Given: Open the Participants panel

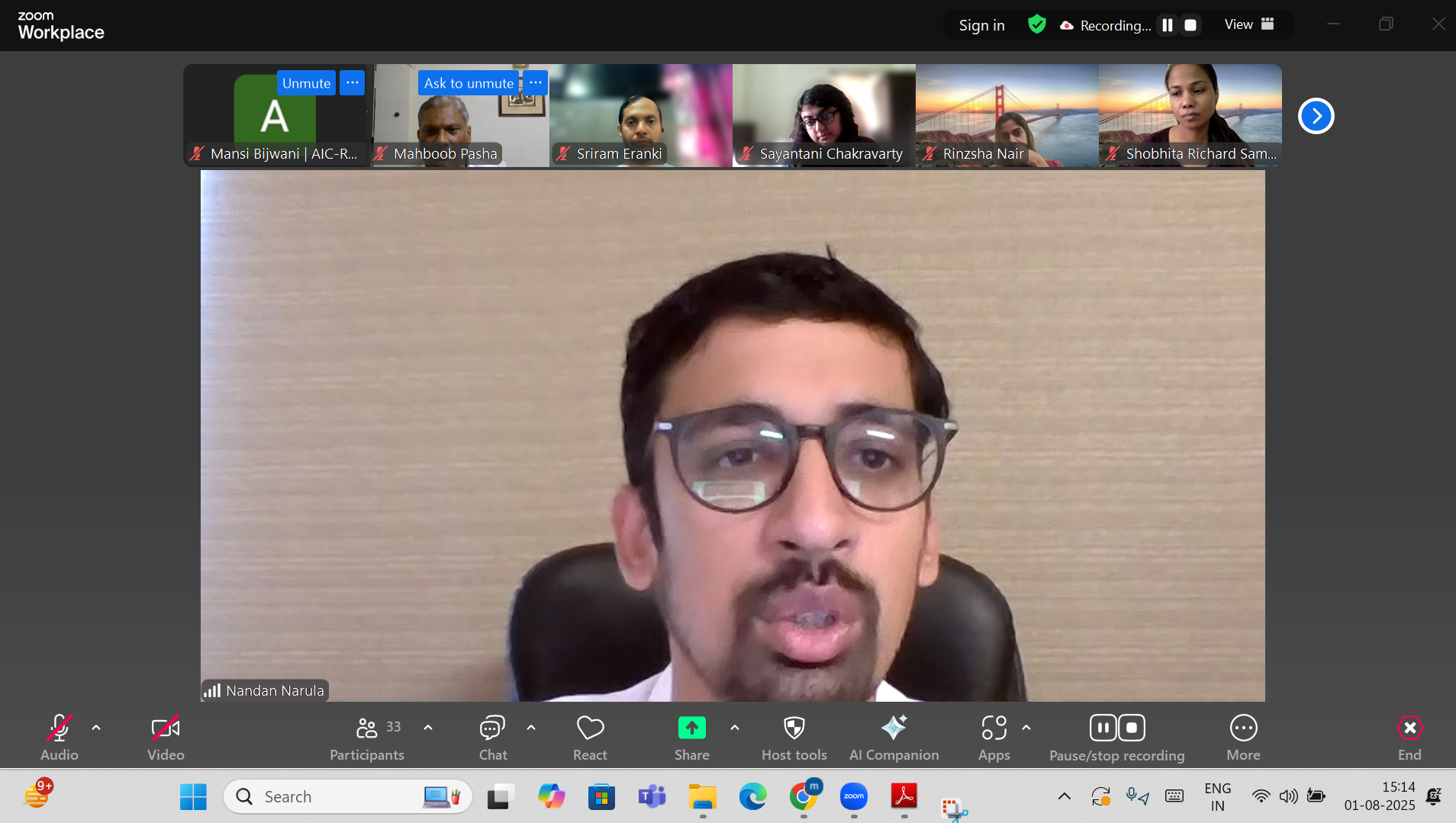Looking at the screenshot, I should [367, 738].
